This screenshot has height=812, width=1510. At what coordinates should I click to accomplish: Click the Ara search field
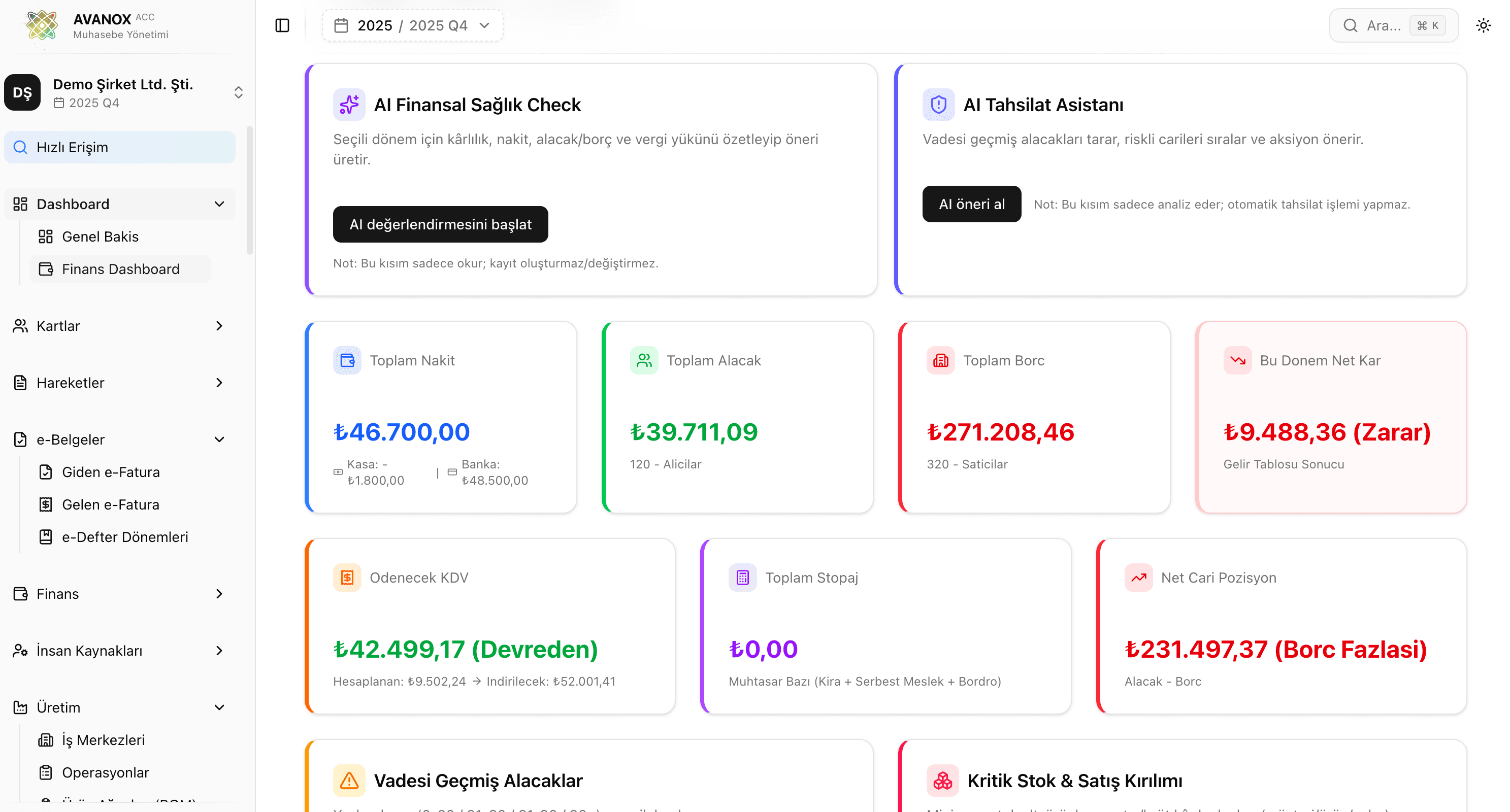[x=1394, y=26]
